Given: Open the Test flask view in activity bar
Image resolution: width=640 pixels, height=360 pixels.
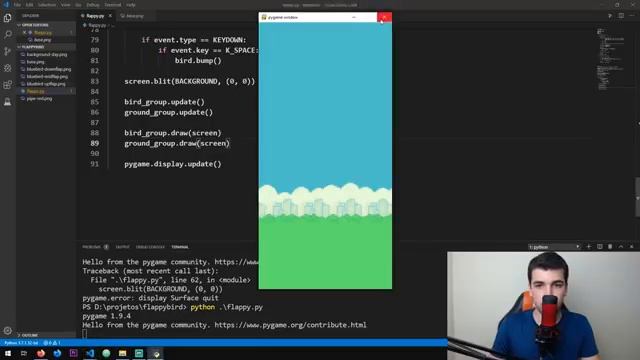Looking at the screenshot, I should point(7,102).
